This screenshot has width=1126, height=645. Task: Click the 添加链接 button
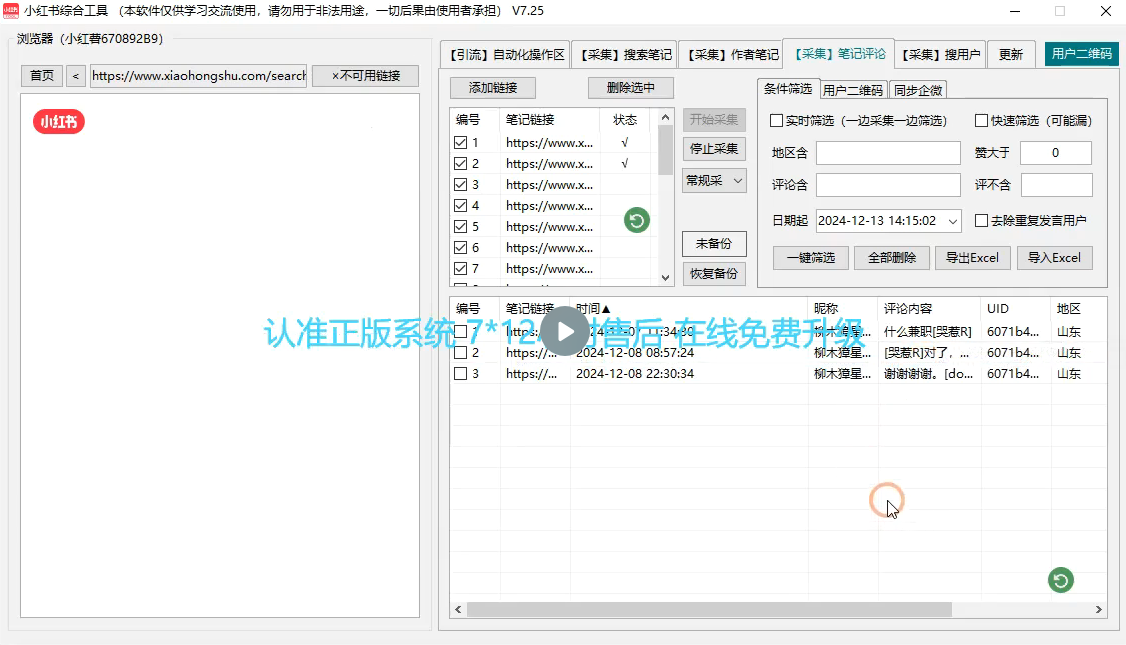click(493, 88)
